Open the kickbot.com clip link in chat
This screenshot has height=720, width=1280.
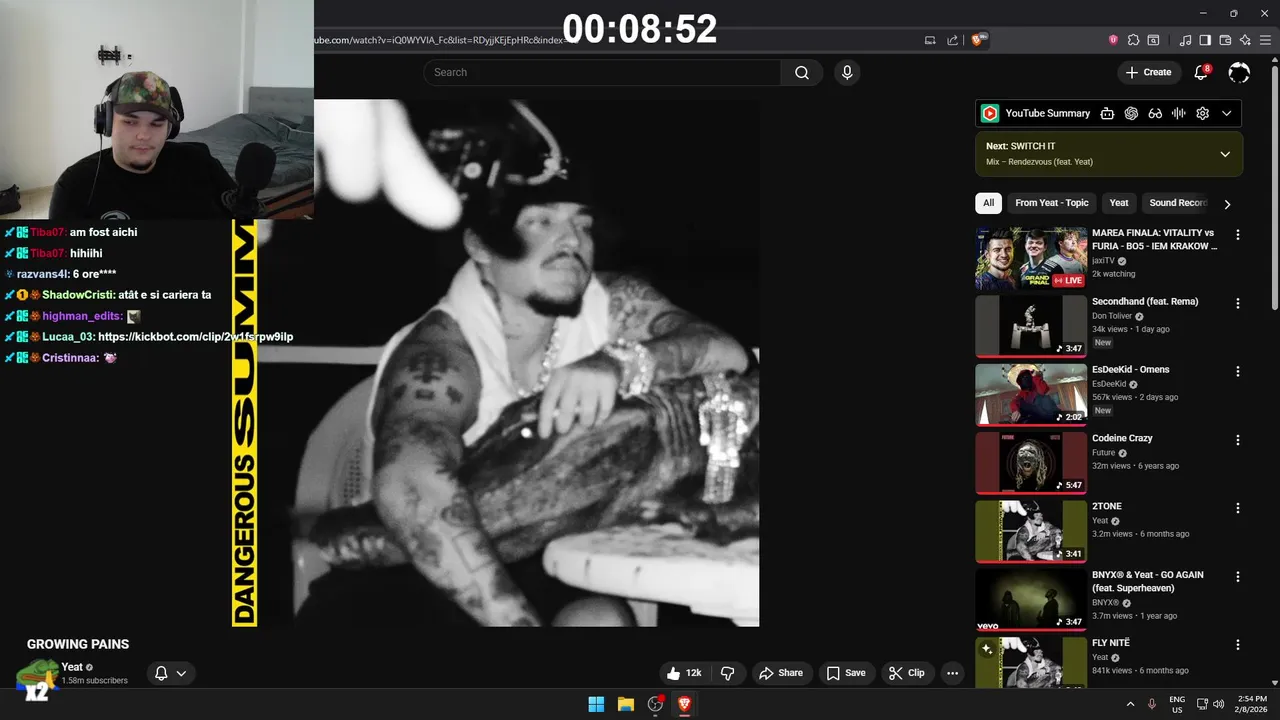pos(196,337)
